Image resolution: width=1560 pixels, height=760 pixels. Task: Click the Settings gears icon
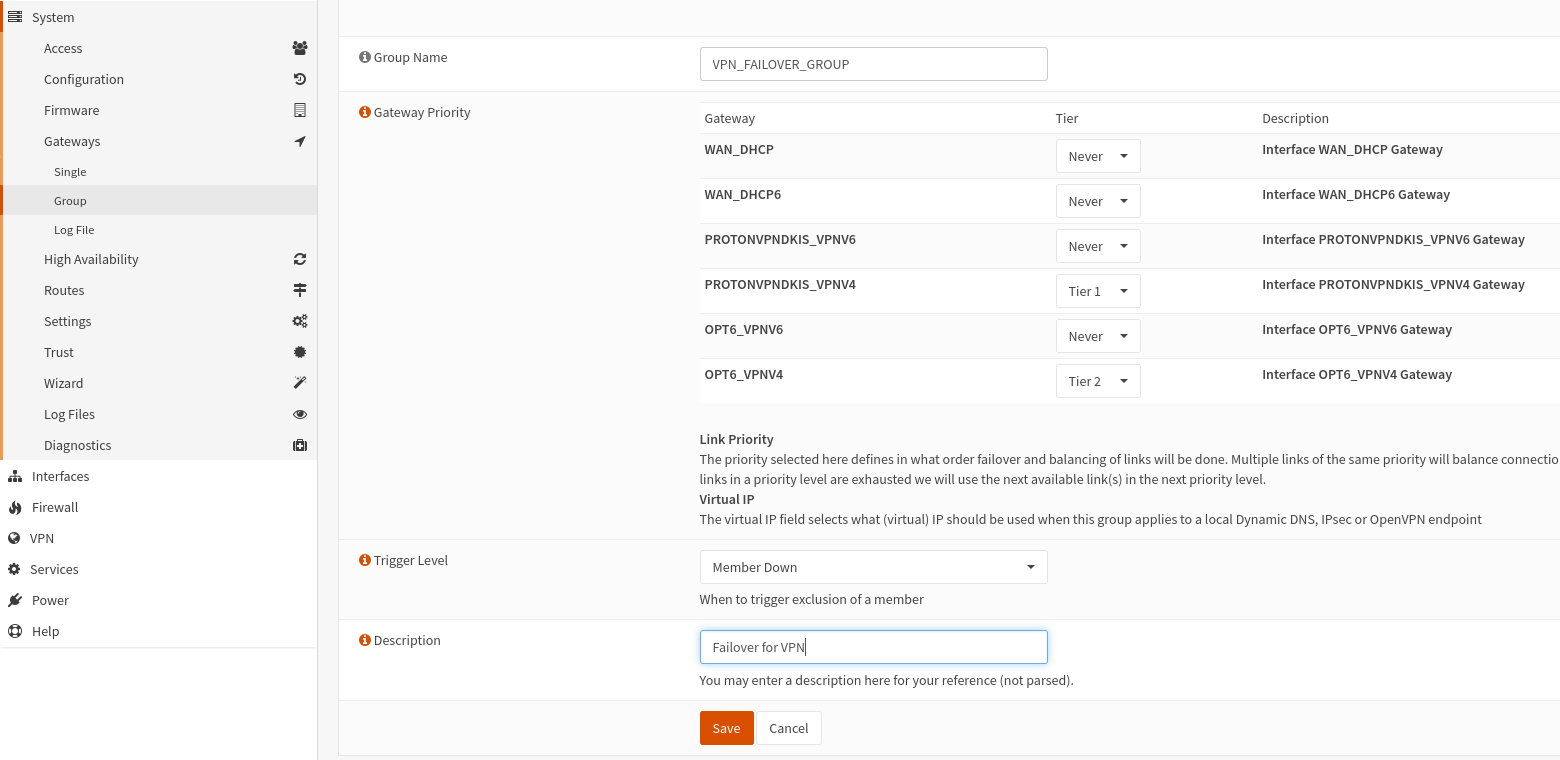299,321
